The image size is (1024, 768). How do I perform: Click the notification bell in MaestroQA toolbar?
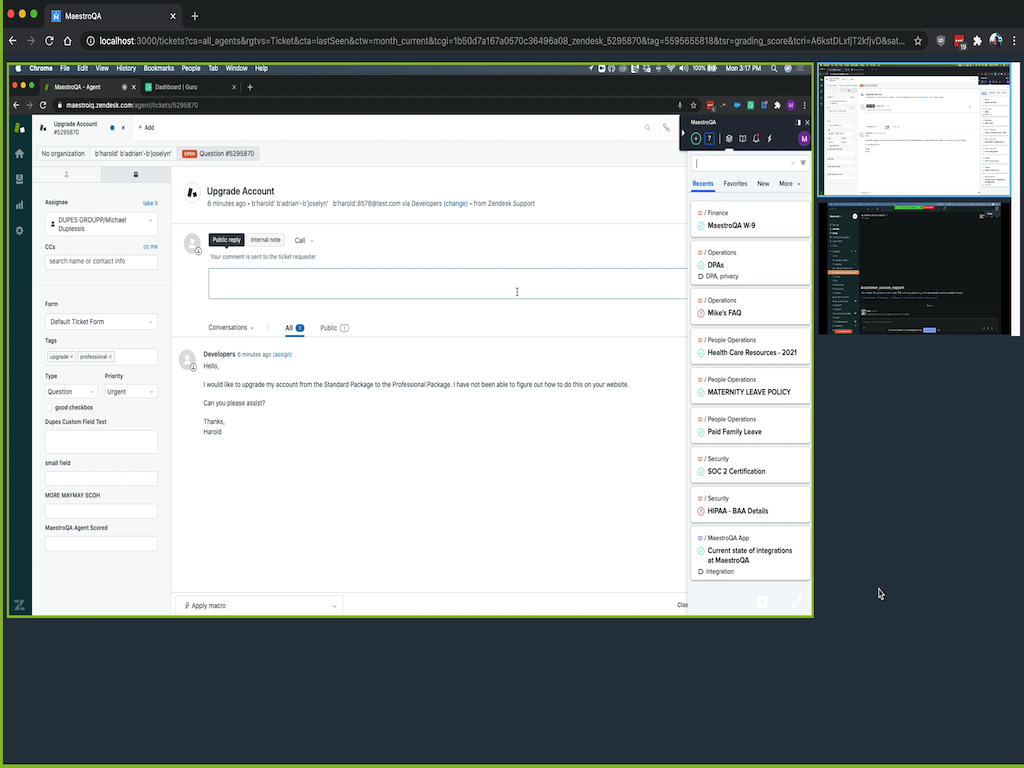point(756,139)
